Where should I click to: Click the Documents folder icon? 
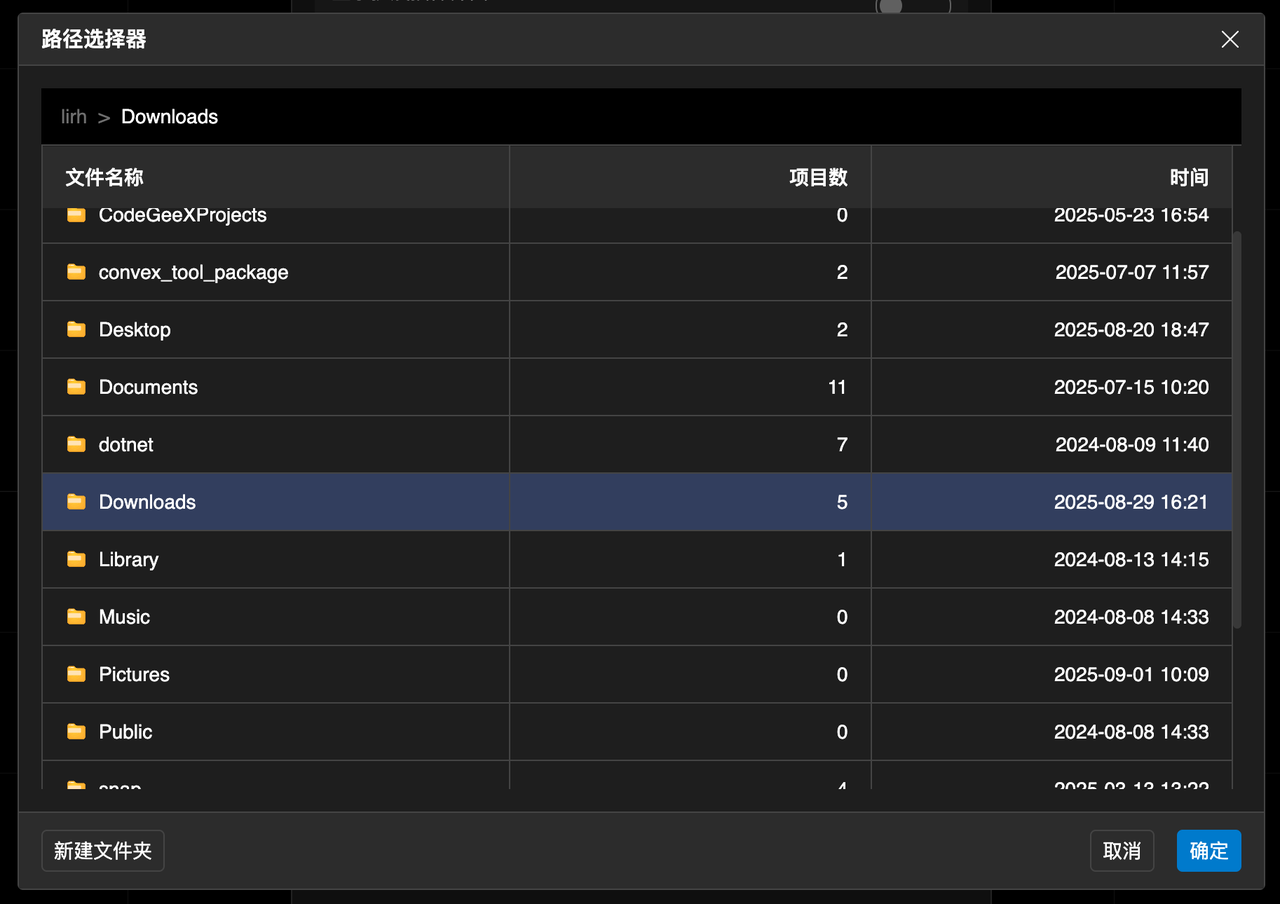pyautogui.click(x=76, y=387)
